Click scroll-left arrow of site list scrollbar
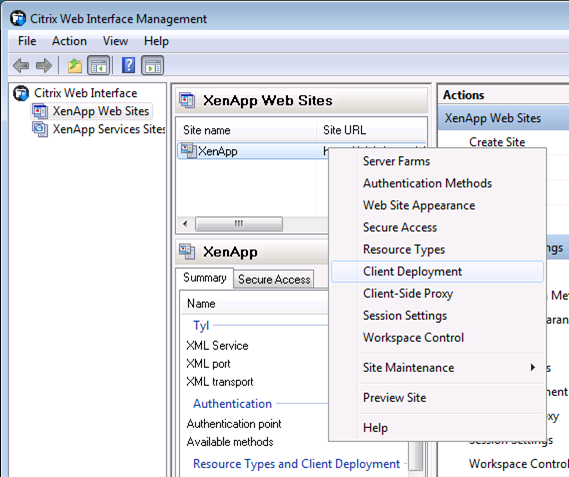Viewport: 569px width, 477px height. 185,224
